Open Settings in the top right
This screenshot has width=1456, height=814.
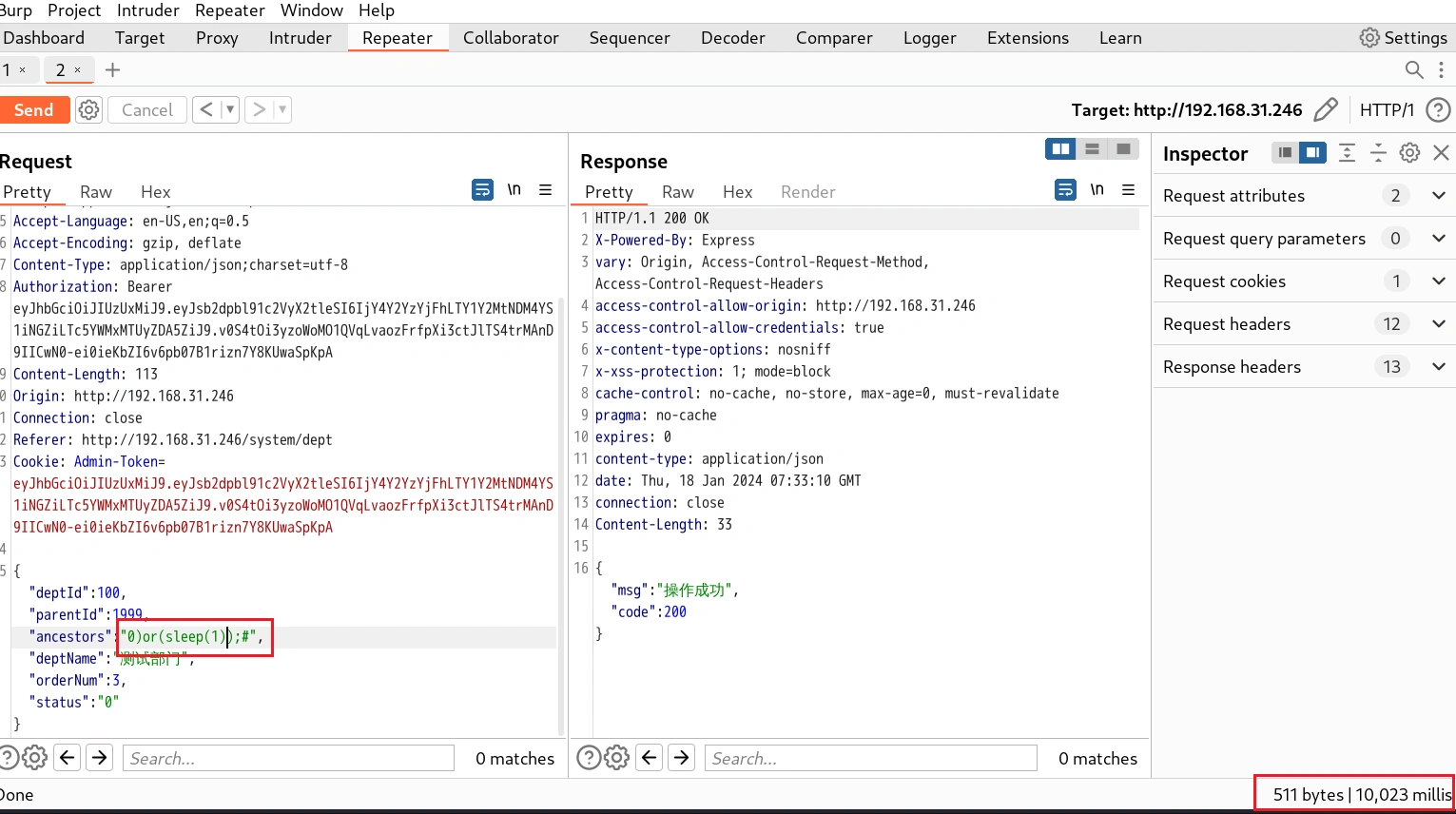pos(1403,38)
